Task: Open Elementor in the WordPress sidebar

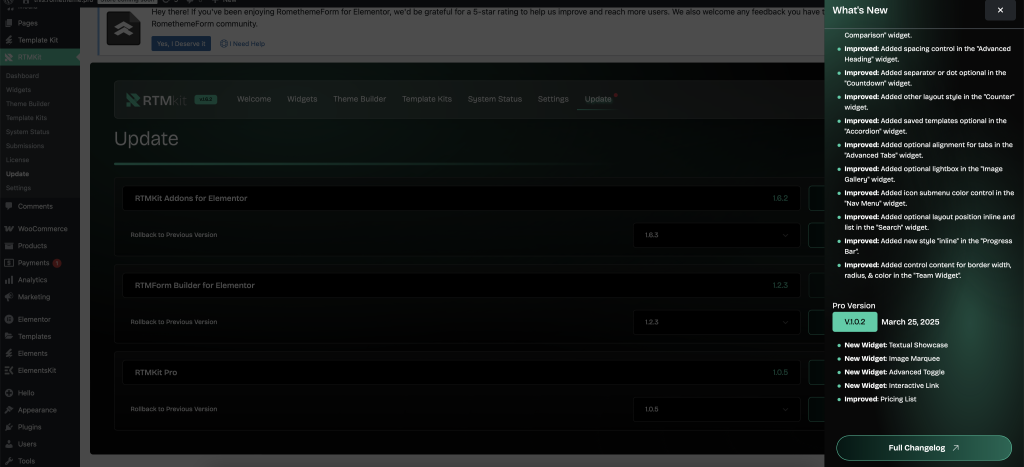Action: [34, 319]
